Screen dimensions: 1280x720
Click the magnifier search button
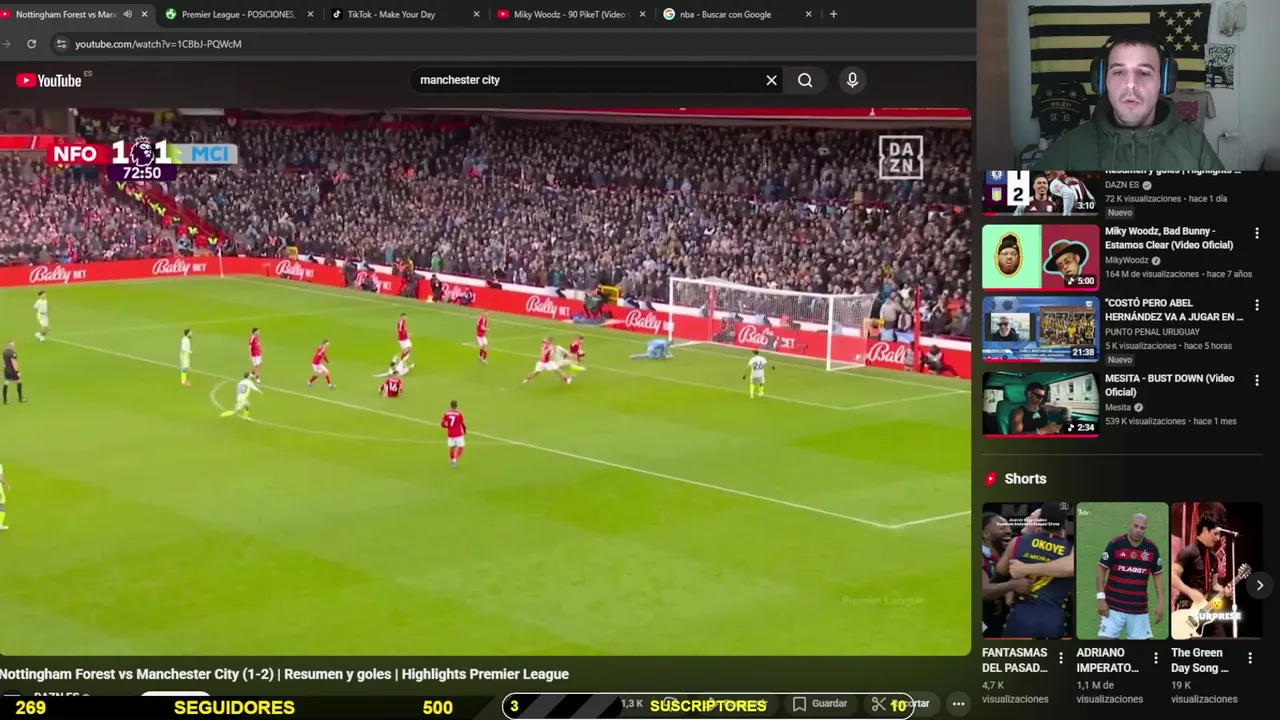click(805, 80)
